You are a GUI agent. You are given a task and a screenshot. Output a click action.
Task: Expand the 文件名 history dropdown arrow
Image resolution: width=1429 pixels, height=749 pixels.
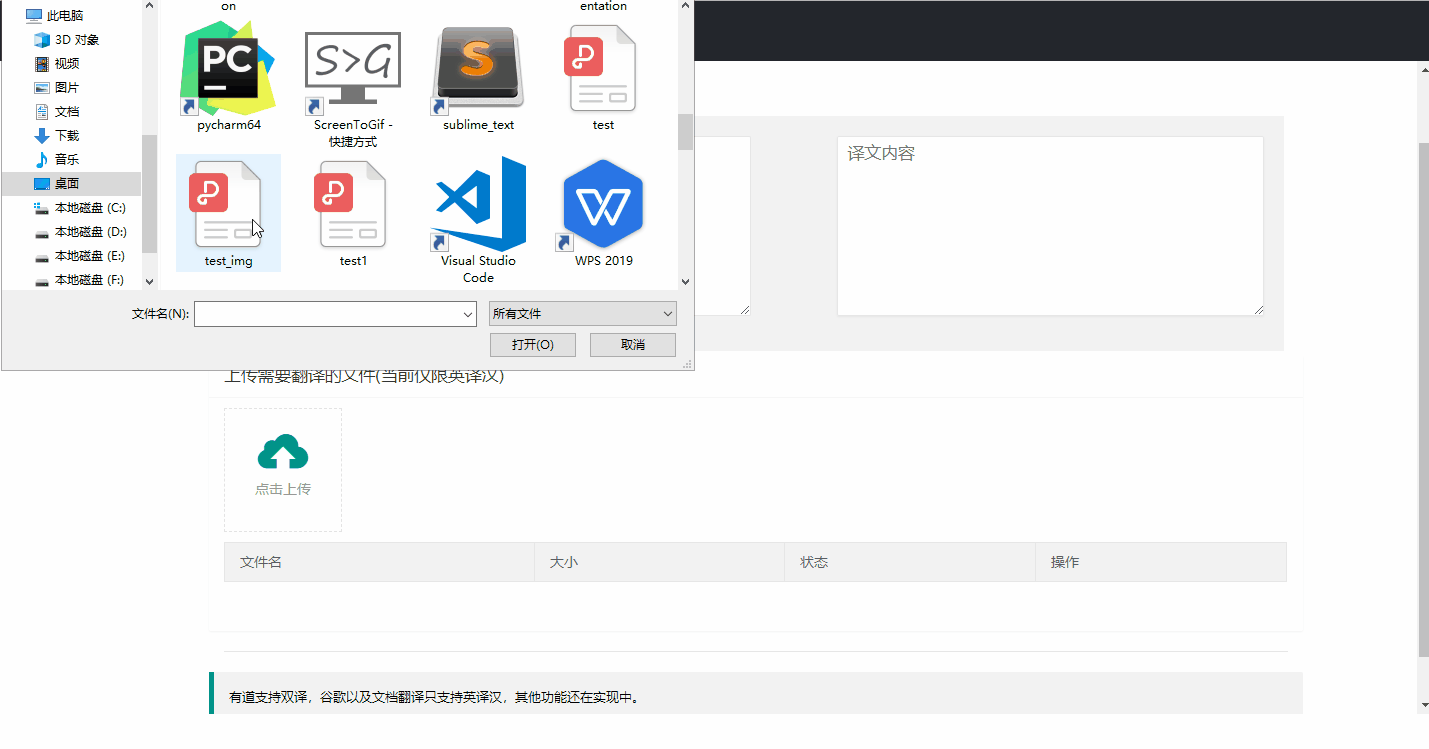[468, 314]
